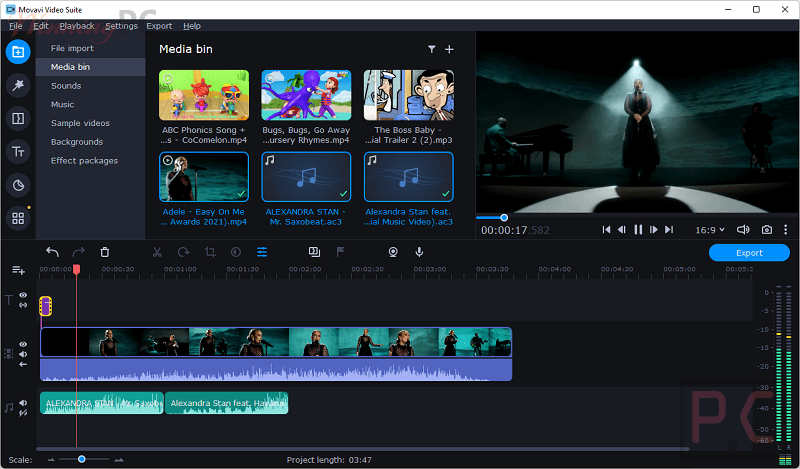The height and width of the screenshot is (469, 800).
Task: Click the plus icon to add media
Action: 449,49
